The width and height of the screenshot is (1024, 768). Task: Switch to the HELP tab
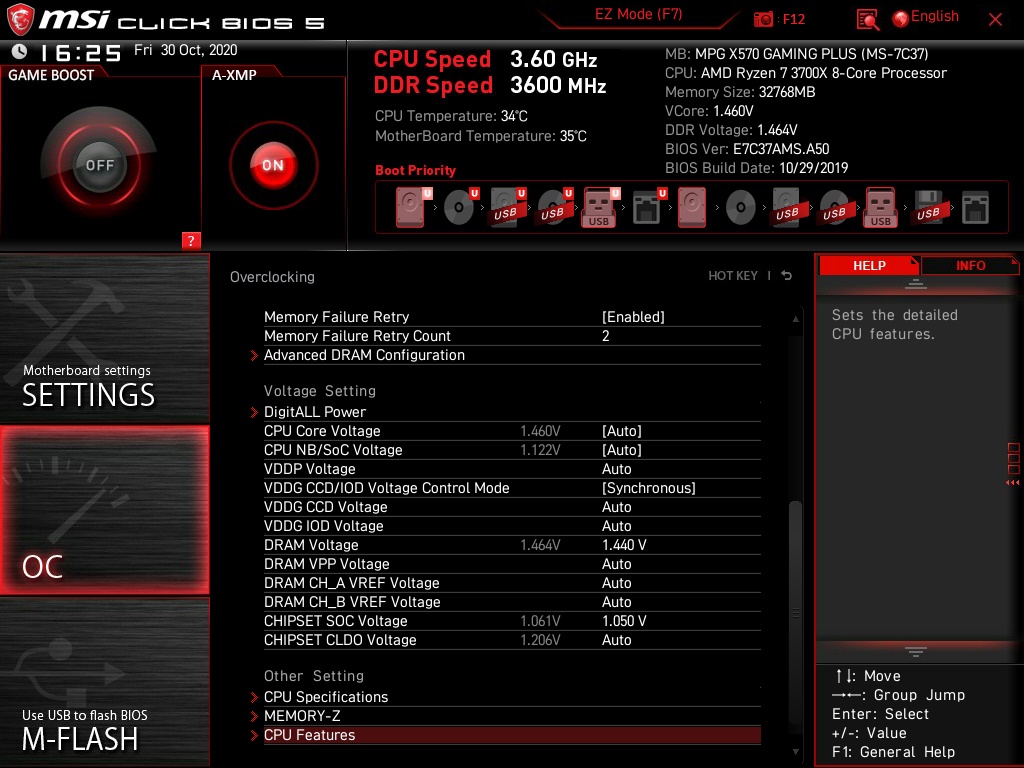[x=869, y=266]
